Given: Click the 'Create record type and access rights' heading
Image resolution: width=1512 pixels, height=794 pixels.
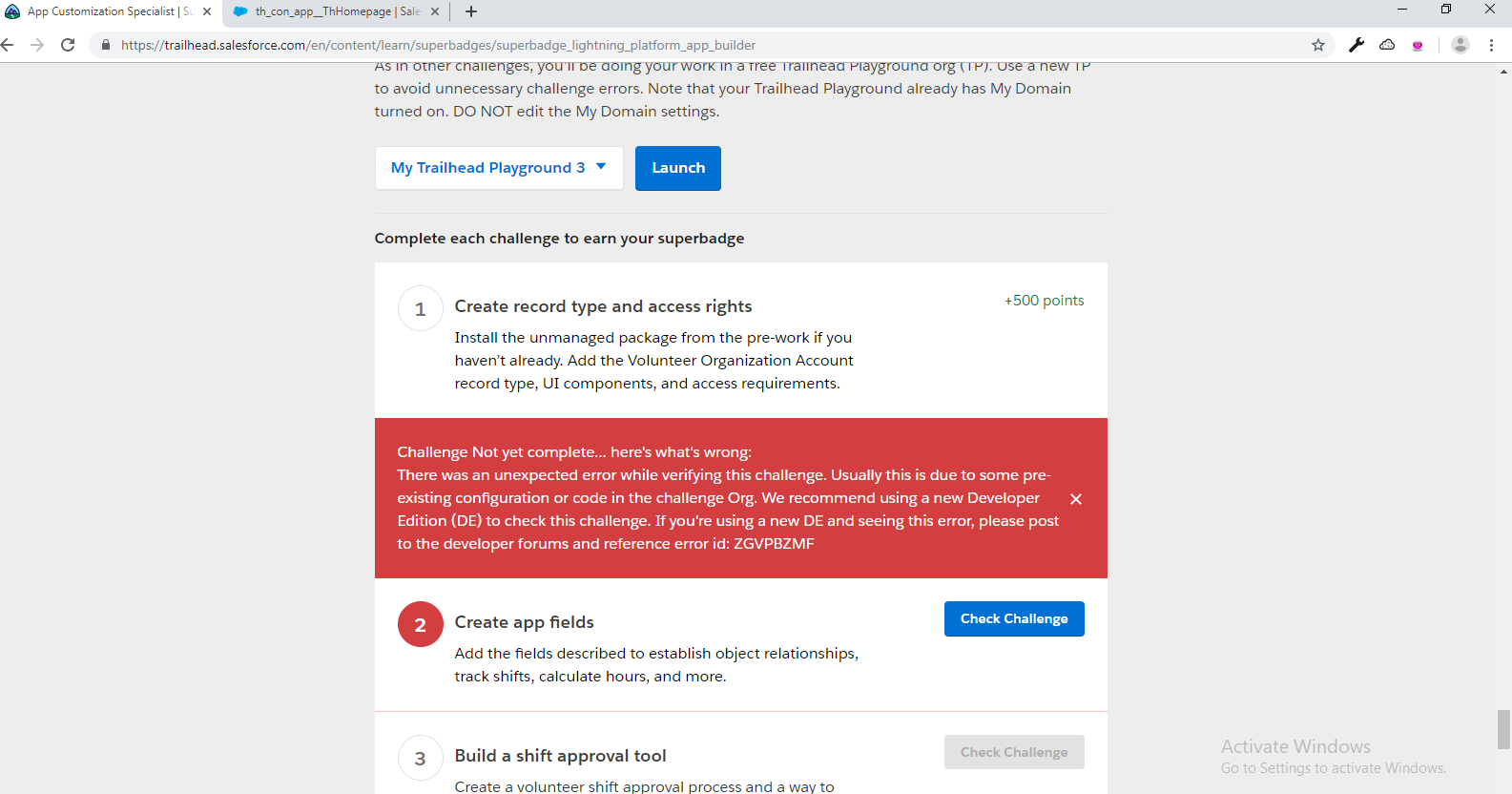Looking at the screenshot, I should (x=603, y=306).
